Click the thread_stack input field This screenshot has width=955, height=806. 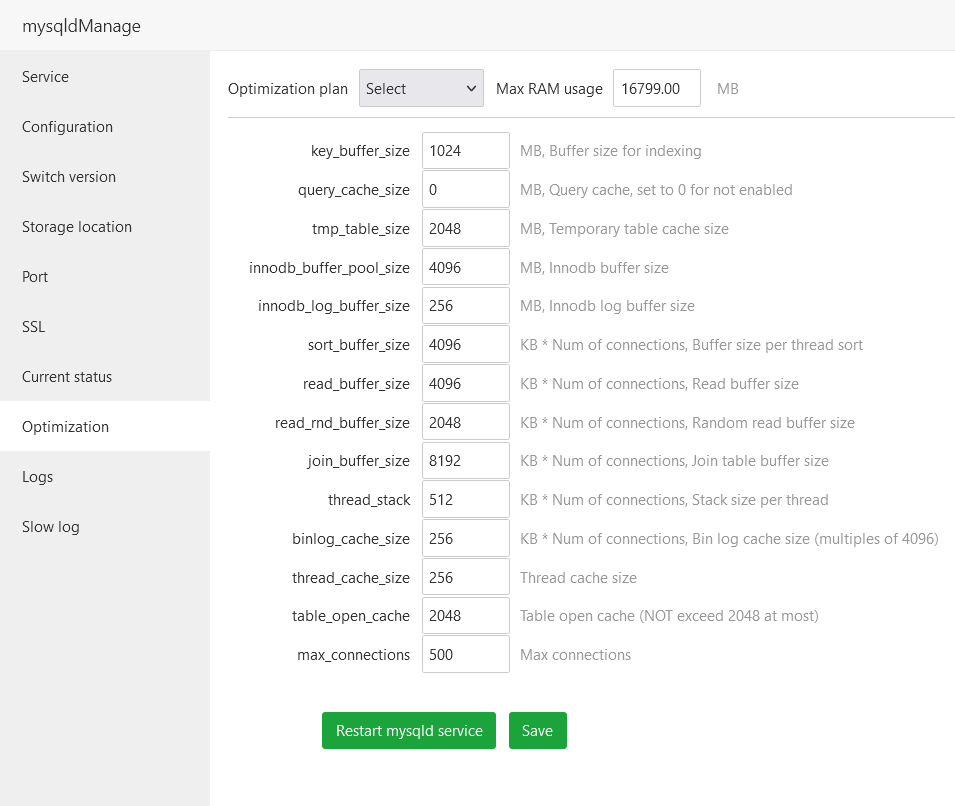click(x=465, y=500)
